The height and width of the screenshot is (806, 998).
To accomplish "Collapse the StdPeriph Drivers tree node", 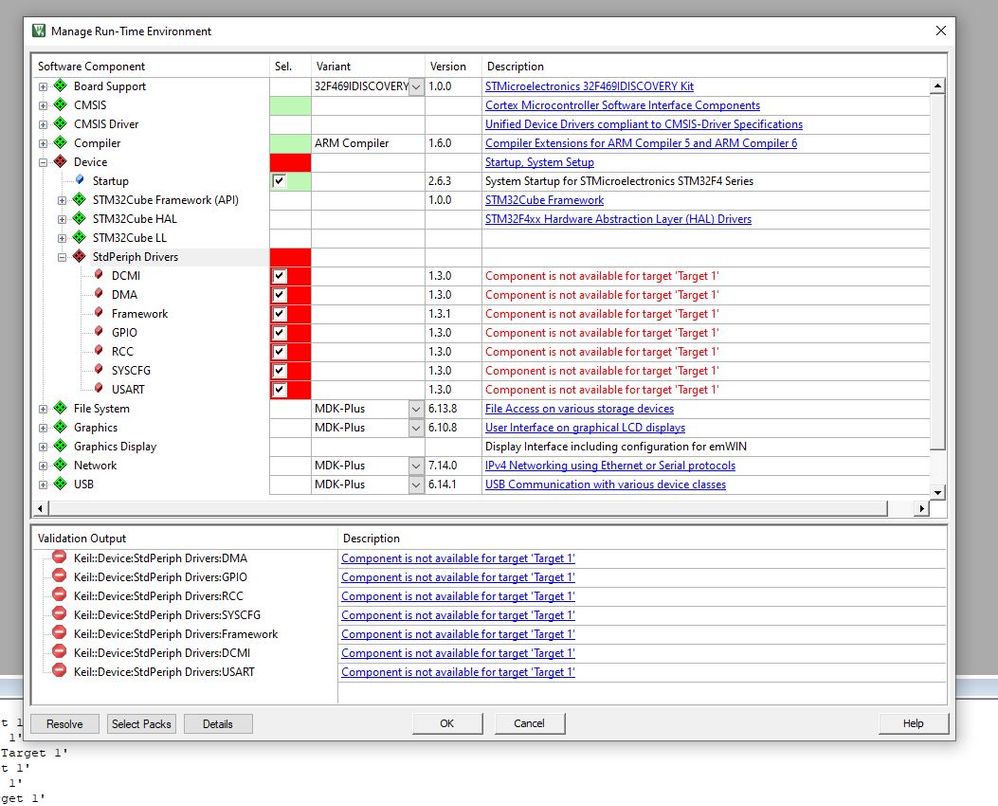I will [62, 257].
